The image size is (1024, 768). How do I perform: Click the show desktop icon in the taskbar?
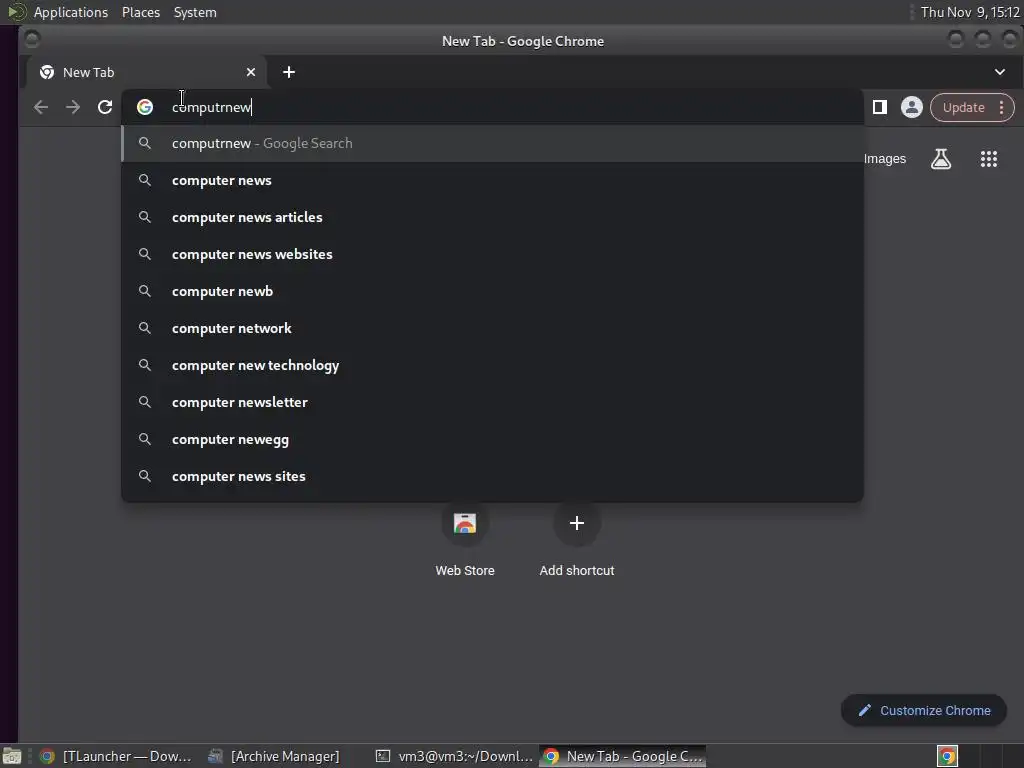pyautogui.click(x=12, y=757)
